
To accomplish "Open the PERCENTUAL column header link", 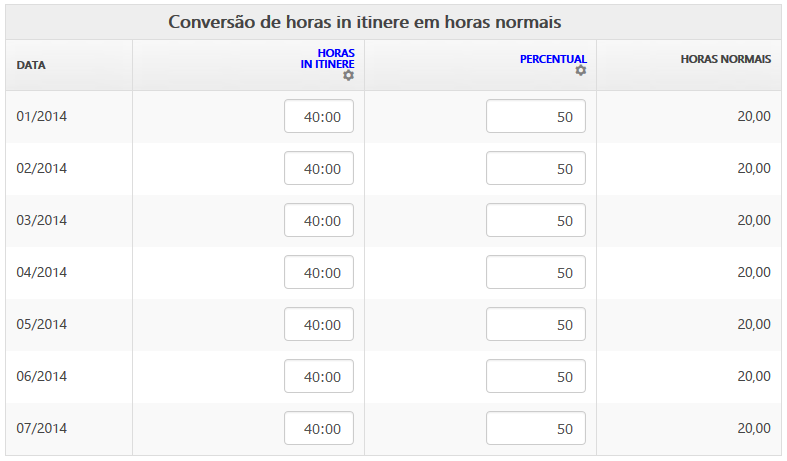I will [x=553, y=59].
